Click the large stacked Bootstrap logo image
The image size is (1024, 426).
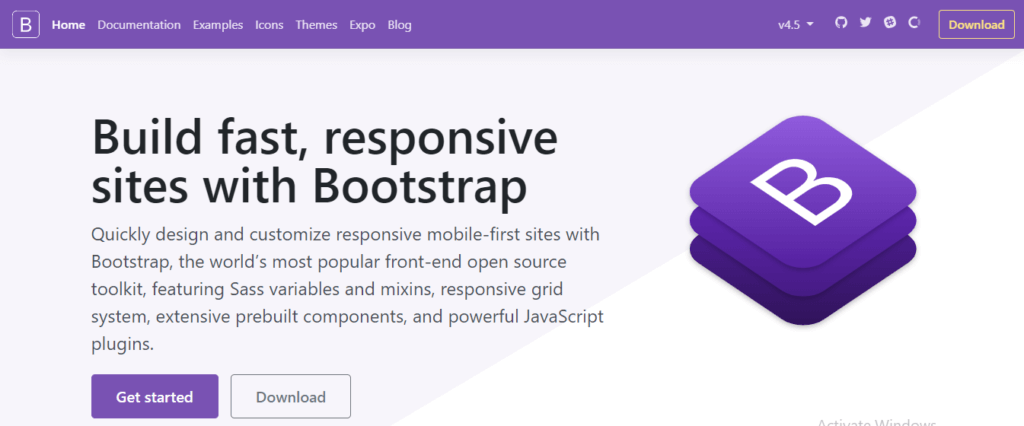coord(803,220)
